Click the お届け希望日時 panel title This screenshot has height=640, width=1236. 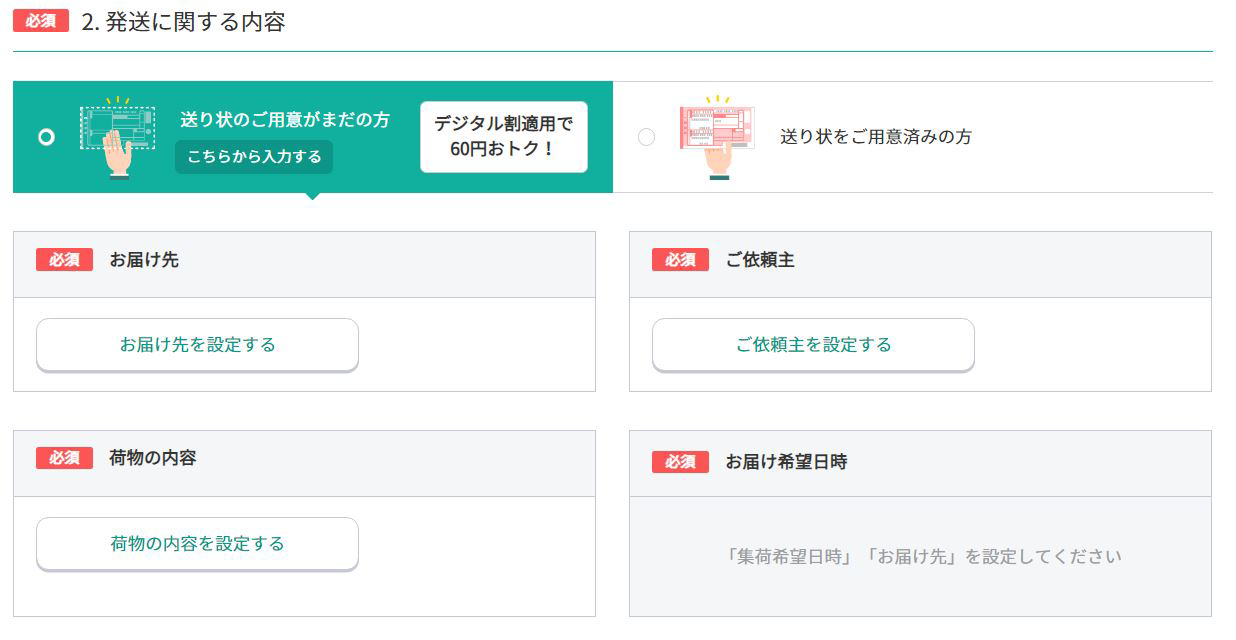pyautogui.click(x=786, y=462)
